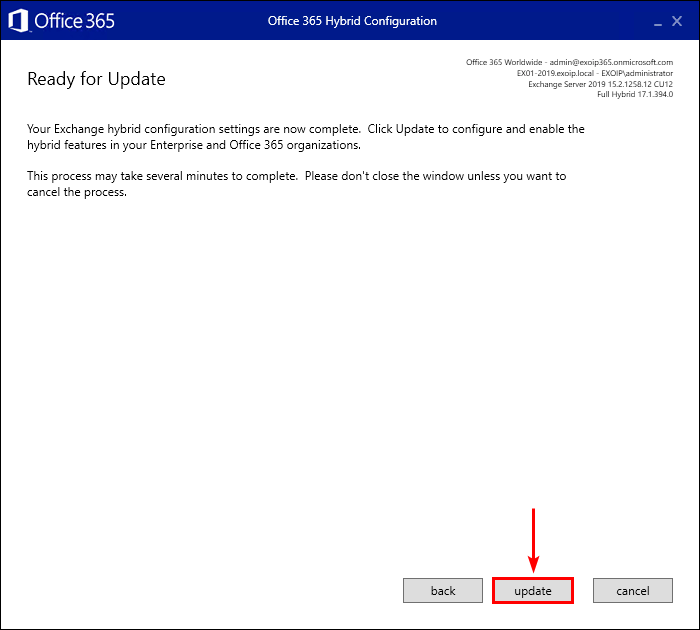Click the 'Full Hybrid 17.1.394.0' version text

[635, 94]
